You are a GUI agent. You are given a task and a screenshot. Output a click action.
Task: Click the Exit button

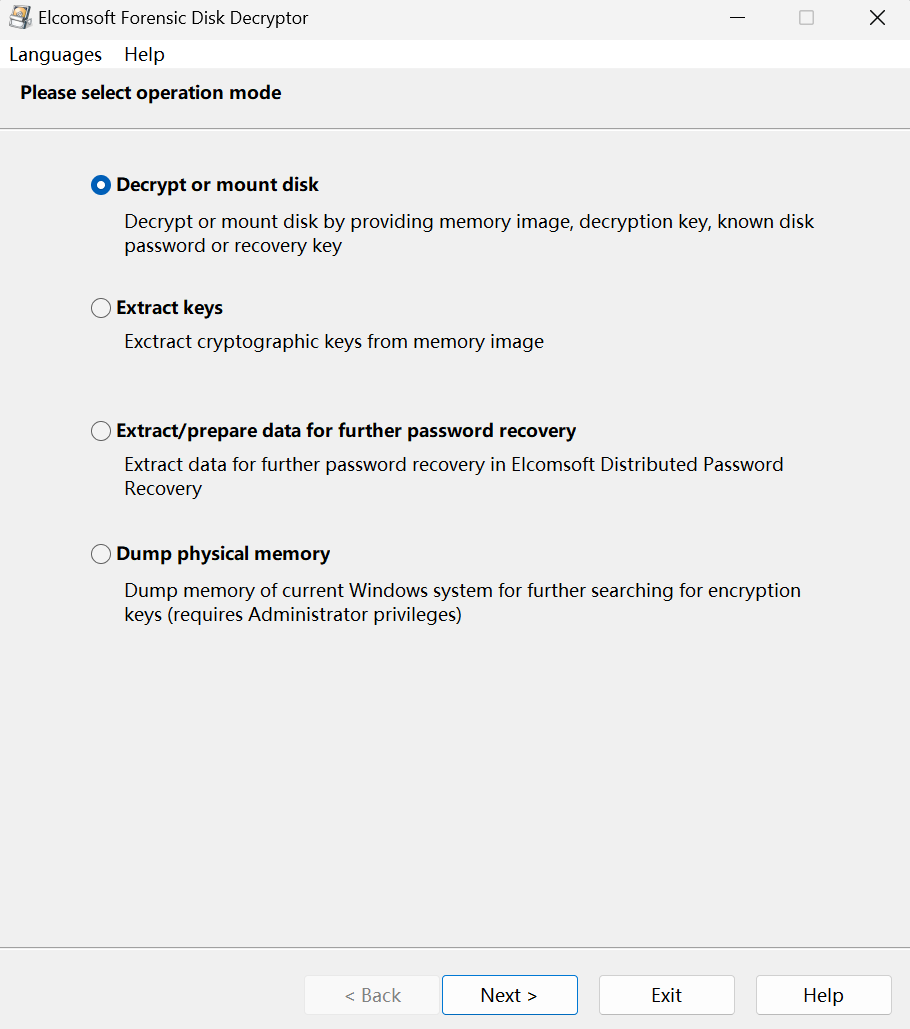click(x=666, y=995)
